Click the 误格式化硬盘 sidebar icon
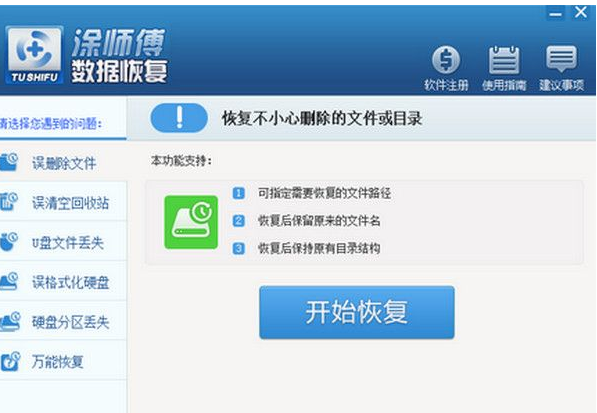The height and width of the screenshot is (413, 597). (9, 282)
